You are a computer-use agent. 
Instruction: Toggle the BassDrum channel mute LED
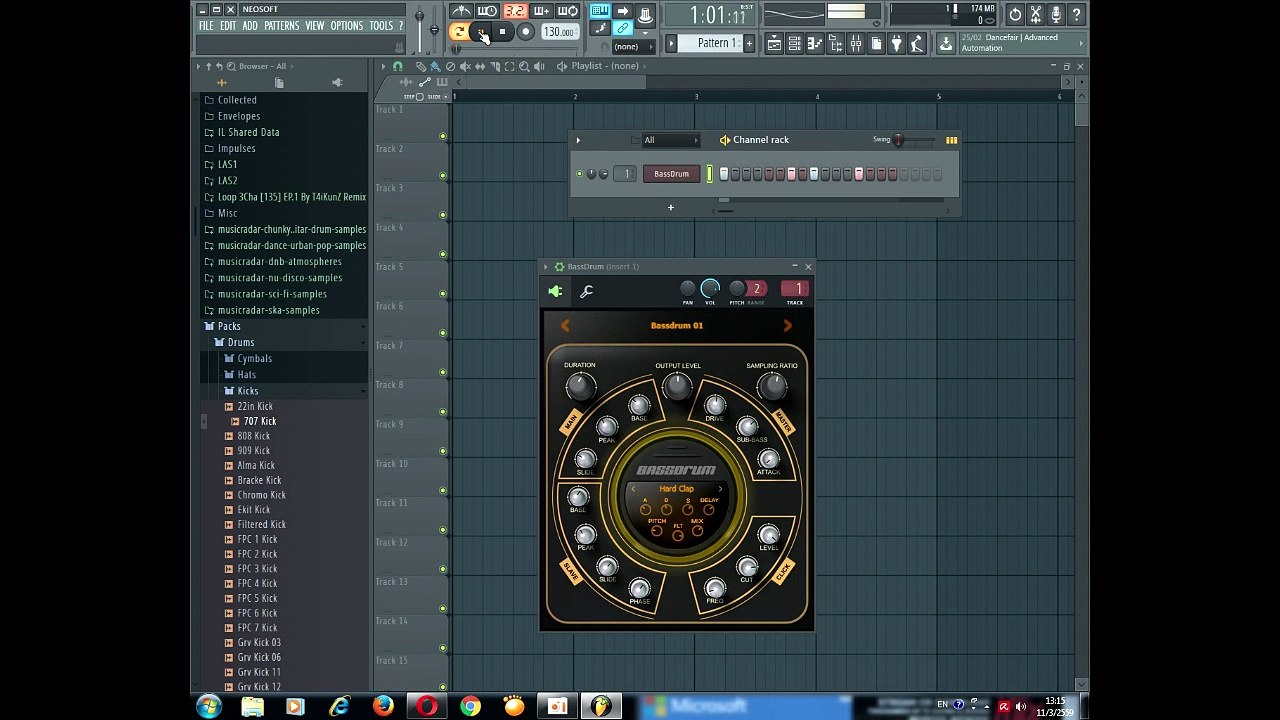(579, 174)
